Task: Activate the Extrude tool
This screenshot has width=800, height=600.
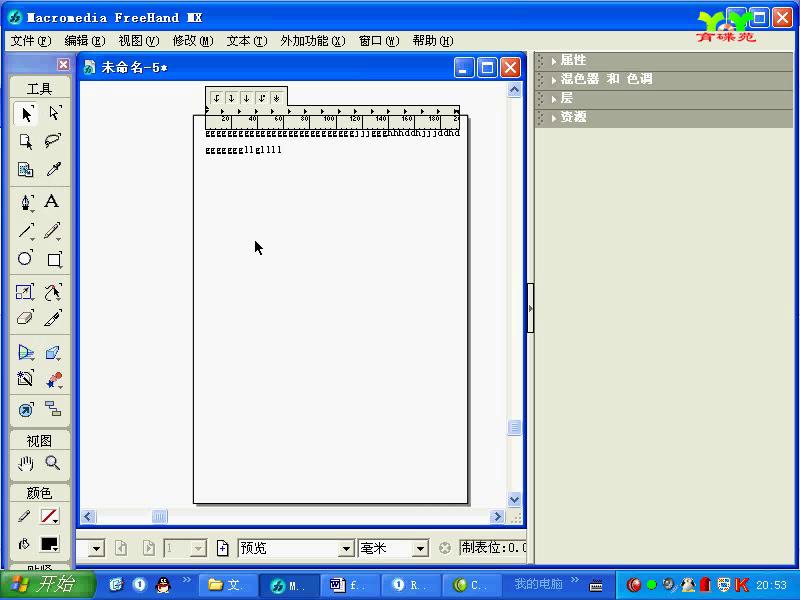Action: (x=53, y=353)
